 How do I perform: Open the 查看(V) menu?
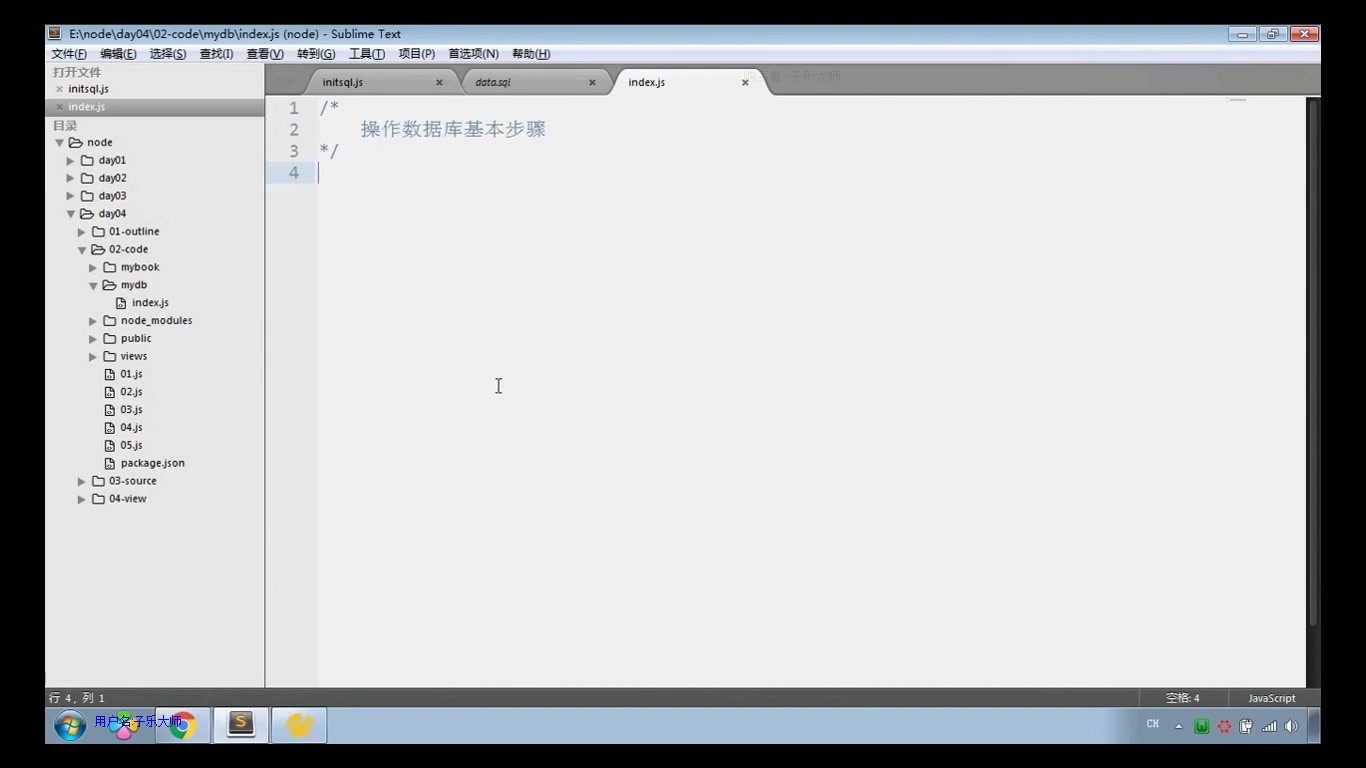[265, 54]
